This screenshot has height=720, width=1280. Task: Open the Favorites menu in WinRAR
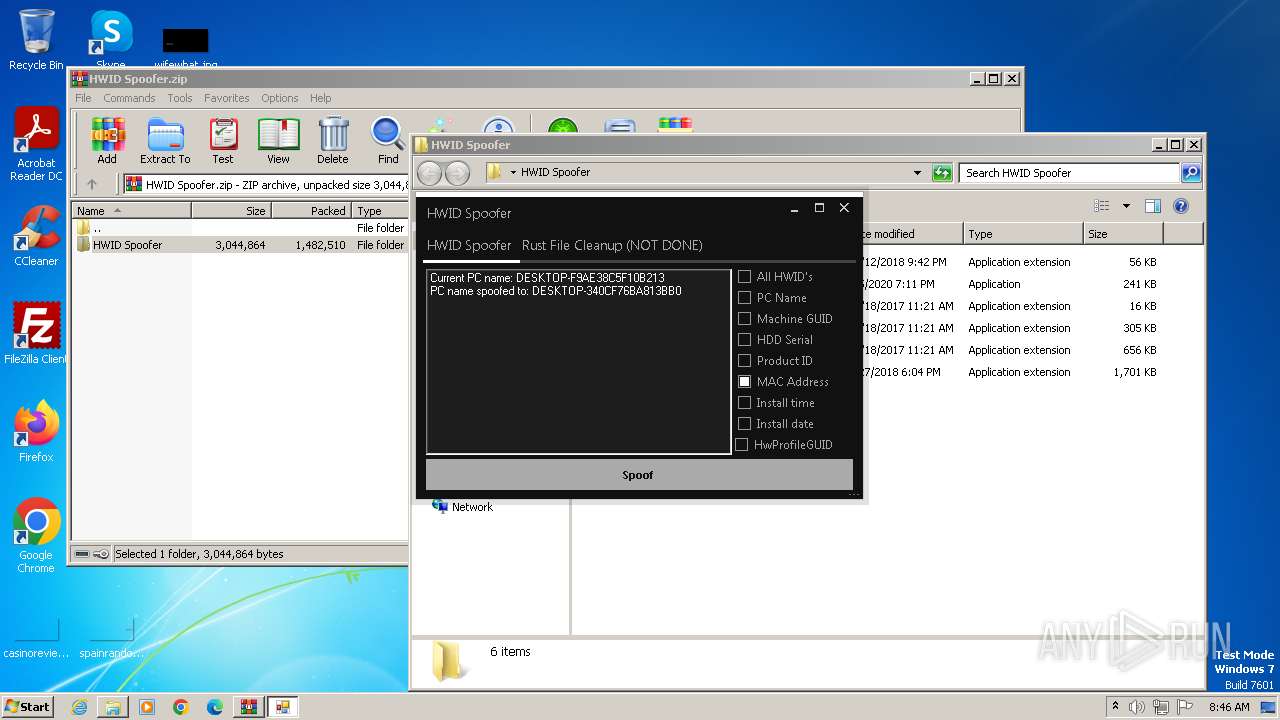coord(227,98)
